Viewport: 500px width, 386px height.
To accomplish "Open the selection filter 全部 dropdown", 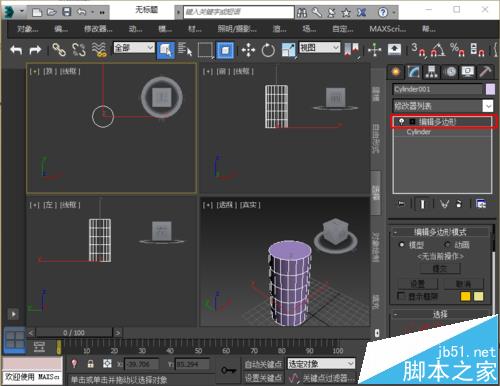I will pos(134,48).
